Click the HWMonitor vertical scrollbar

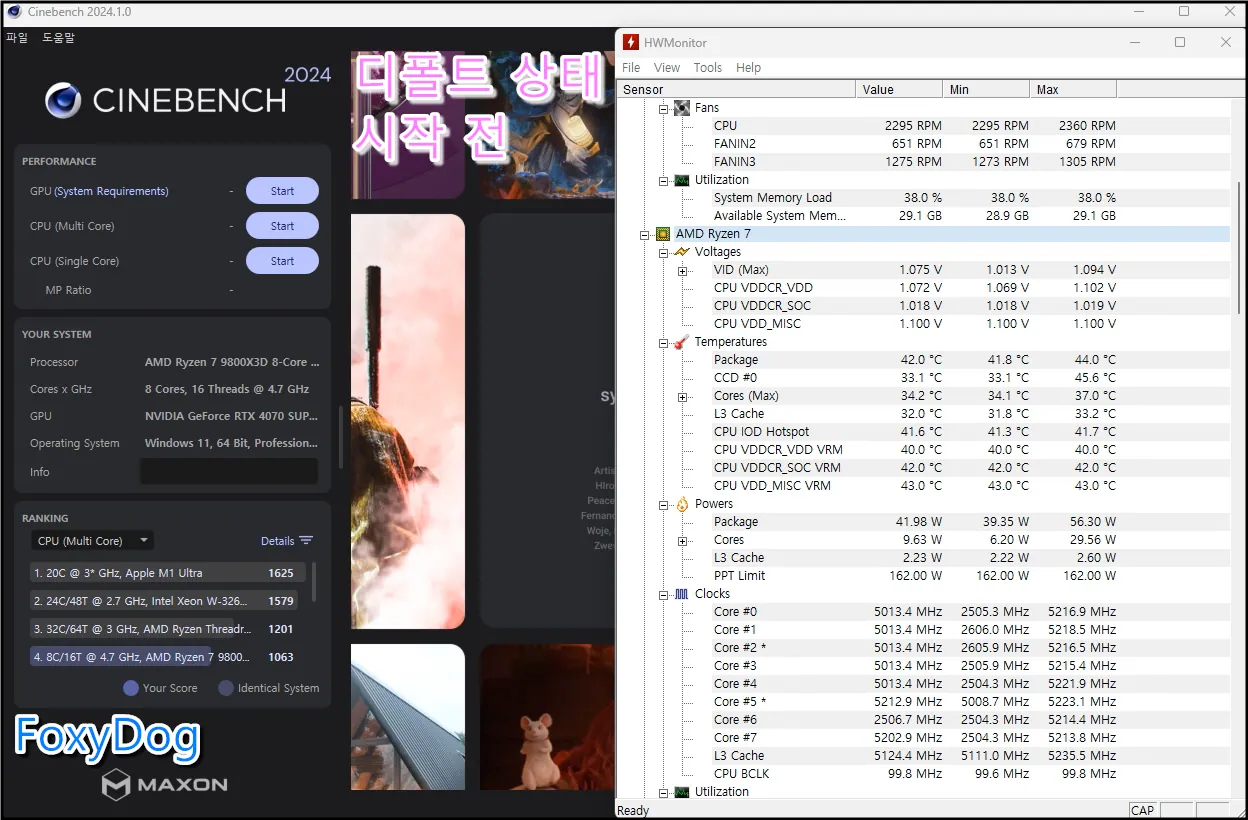coord(1239,250)
